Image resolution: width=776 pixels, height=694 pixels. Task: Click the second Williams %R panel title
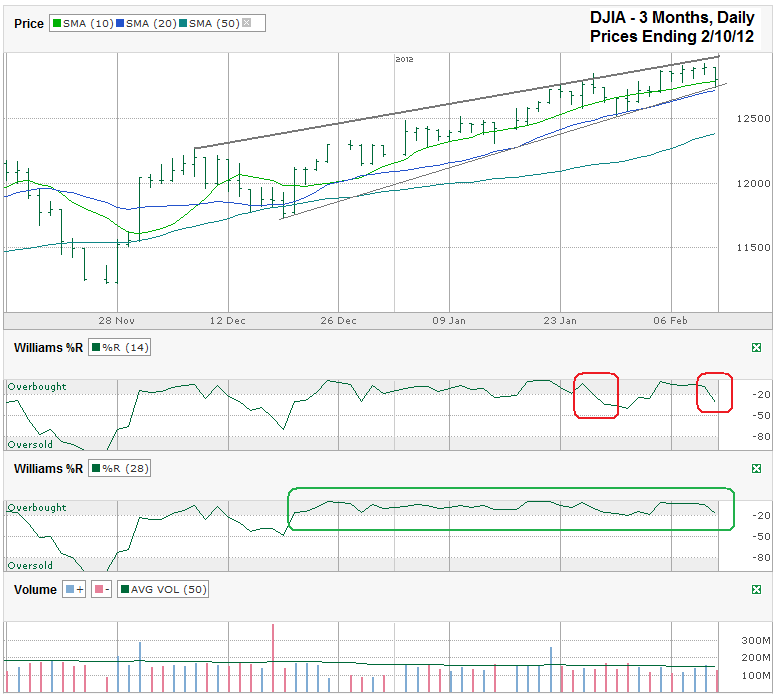click(48, 469)
